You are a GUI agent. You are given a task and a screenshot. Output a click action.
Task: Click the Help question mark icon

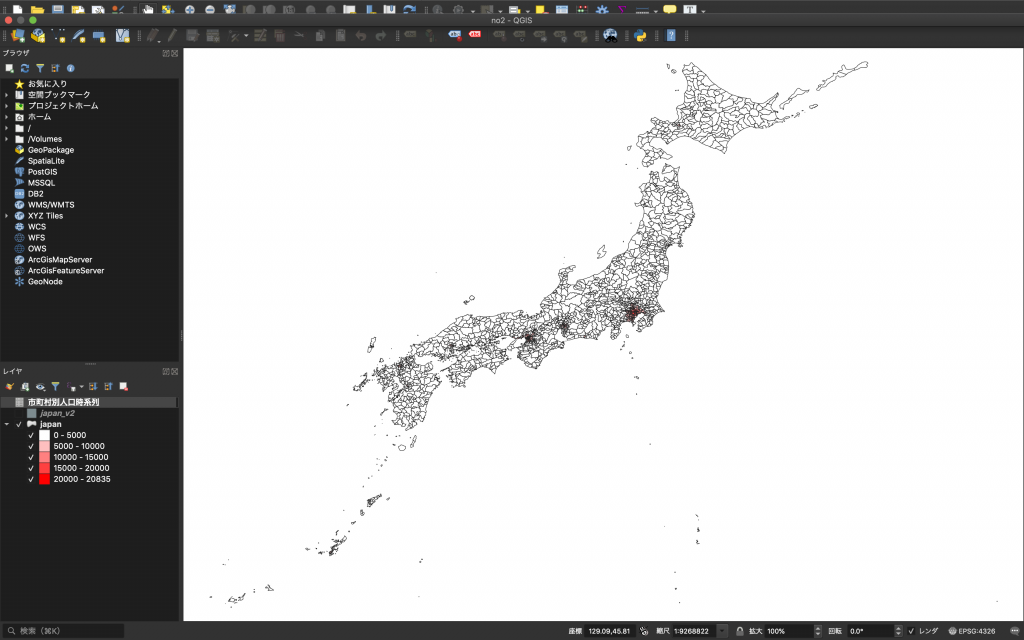point(671,35)
